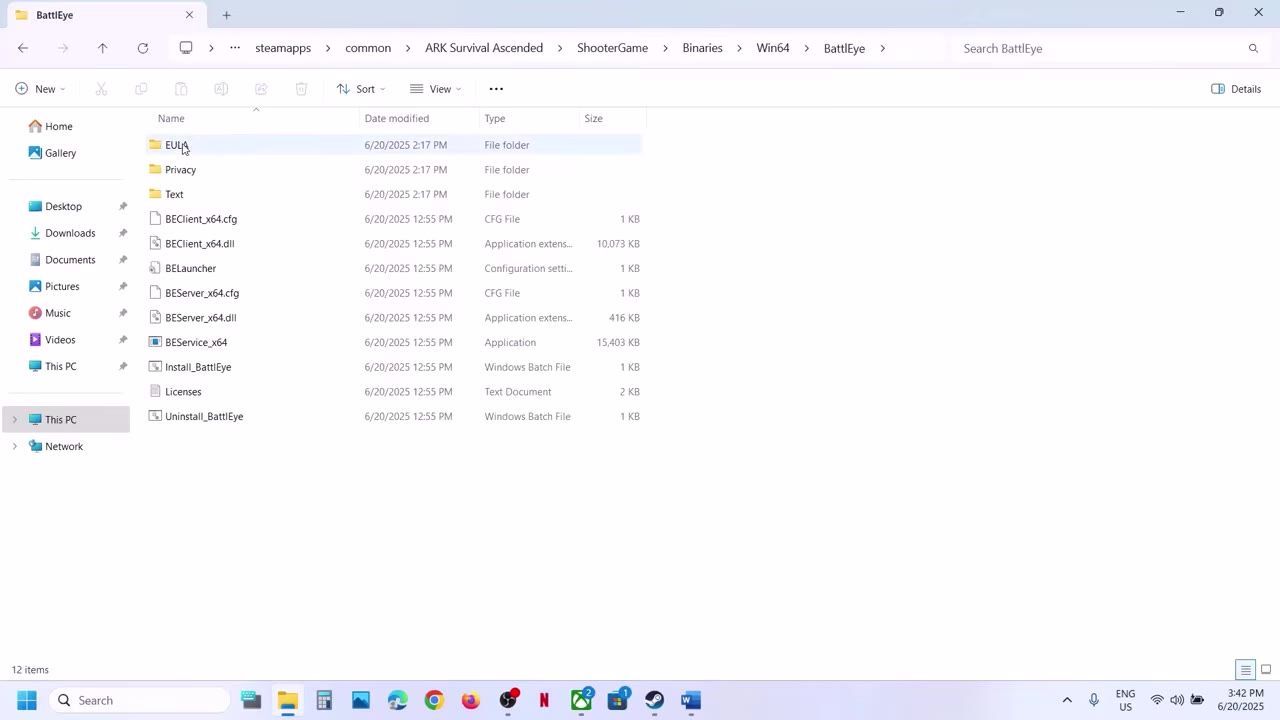
Task: Open the New item dropdown
Action: coord(41,89)
